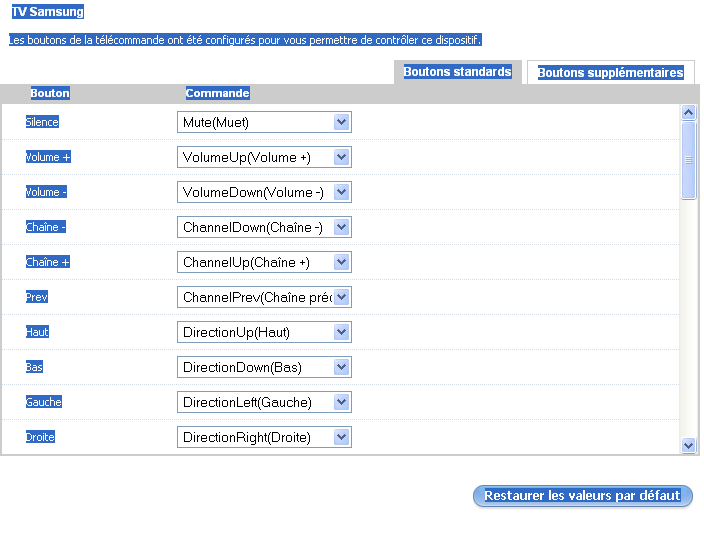Open the DirectionLeft(Gauche) dropdown
Screen dimensions: 704x550
341,402
